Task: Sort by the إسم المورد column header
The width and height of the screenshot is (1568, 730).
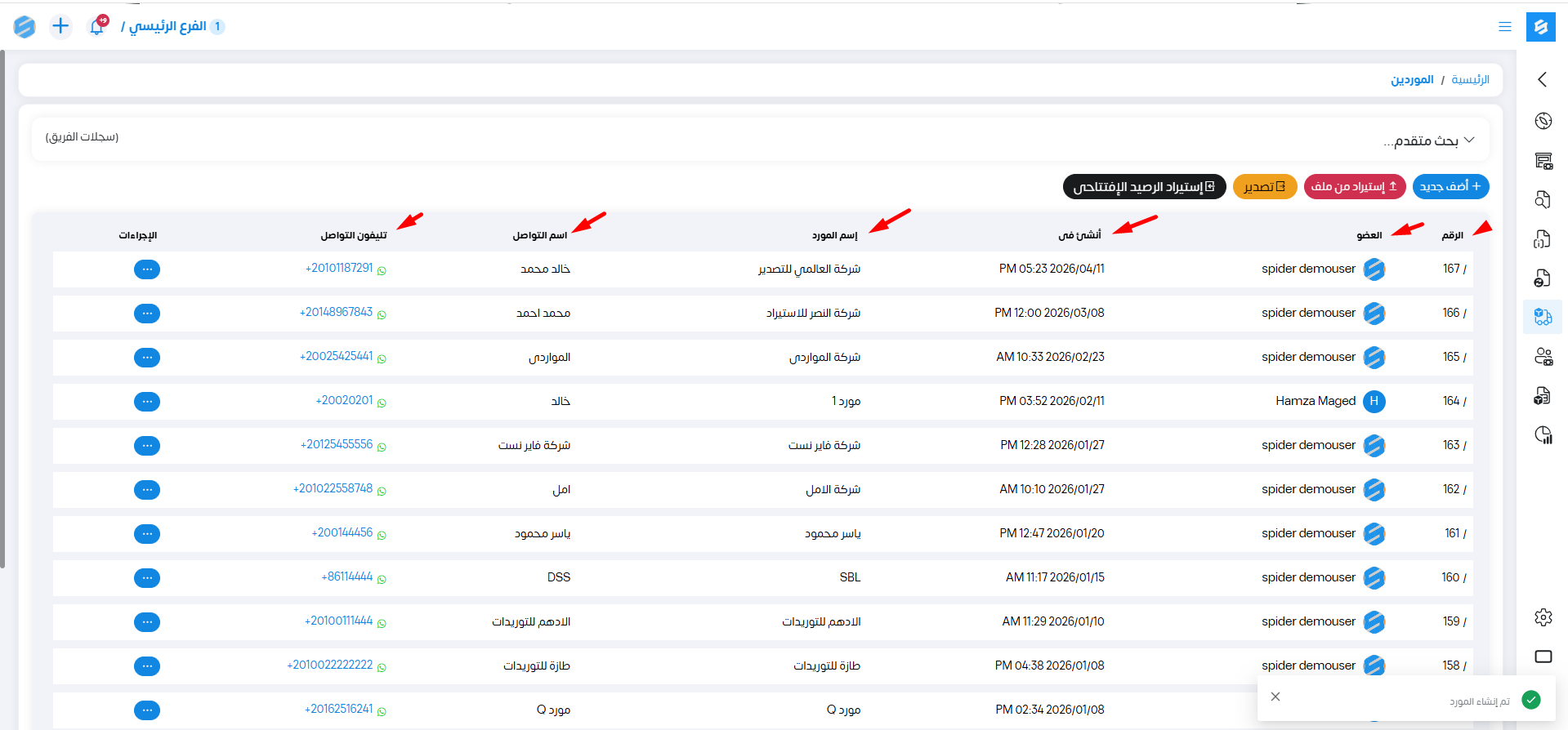Action: pyautogui.click(x=834, y=235)
